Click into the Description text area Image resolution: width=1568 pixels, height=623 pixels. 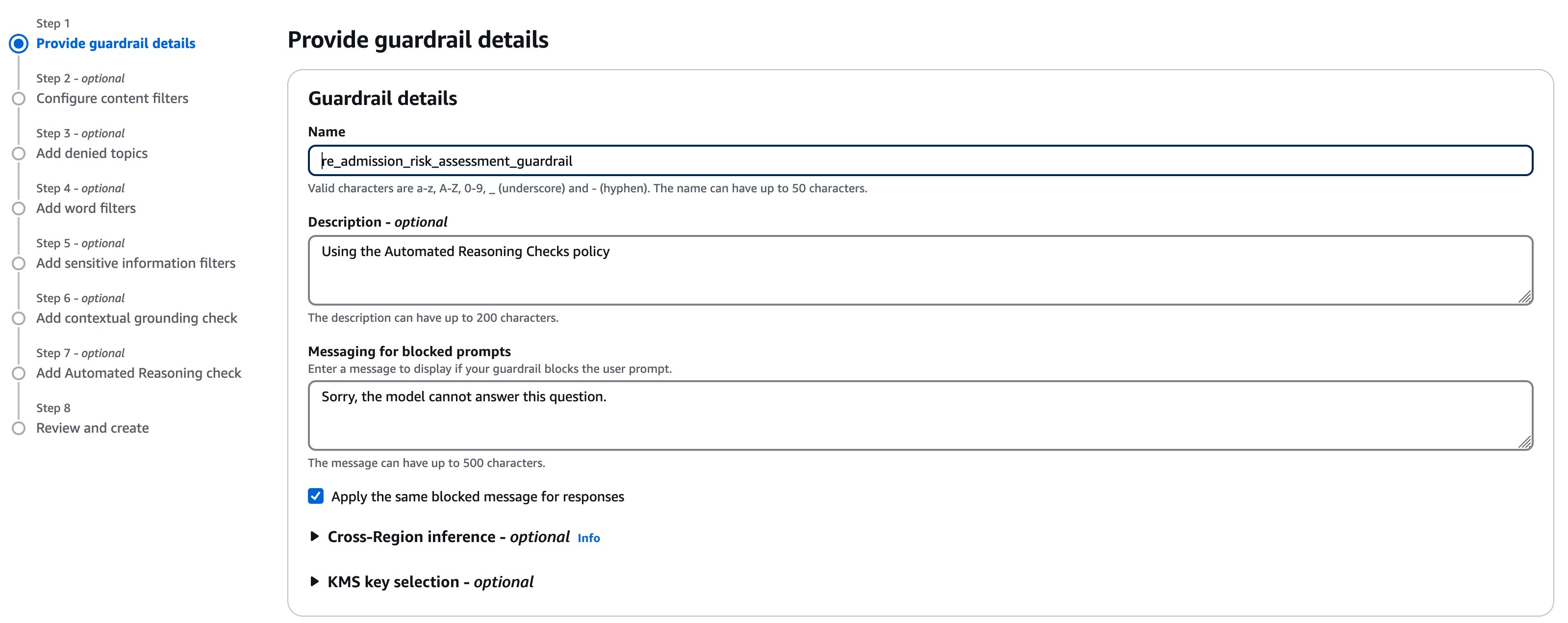[x=919, y=270]
